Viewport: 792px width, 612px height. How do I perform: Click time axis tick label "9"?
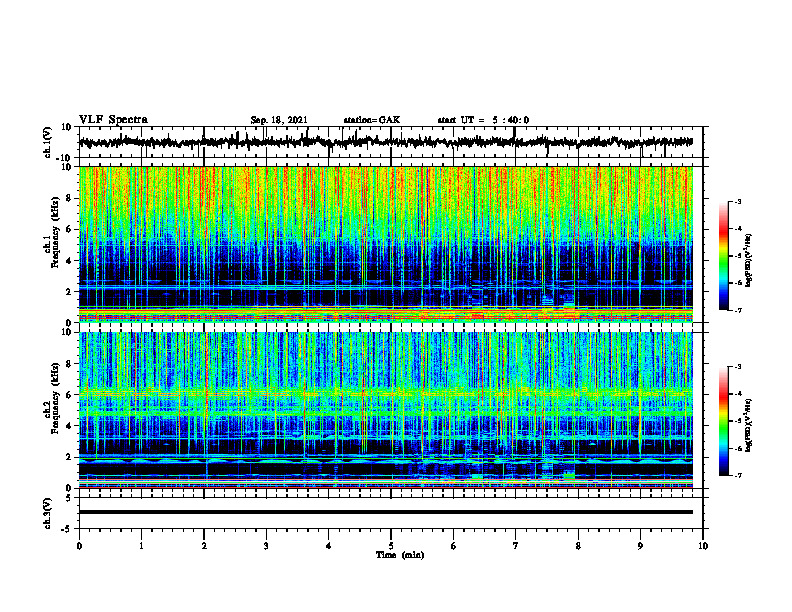pyautogui.click(x=640, y=546)
